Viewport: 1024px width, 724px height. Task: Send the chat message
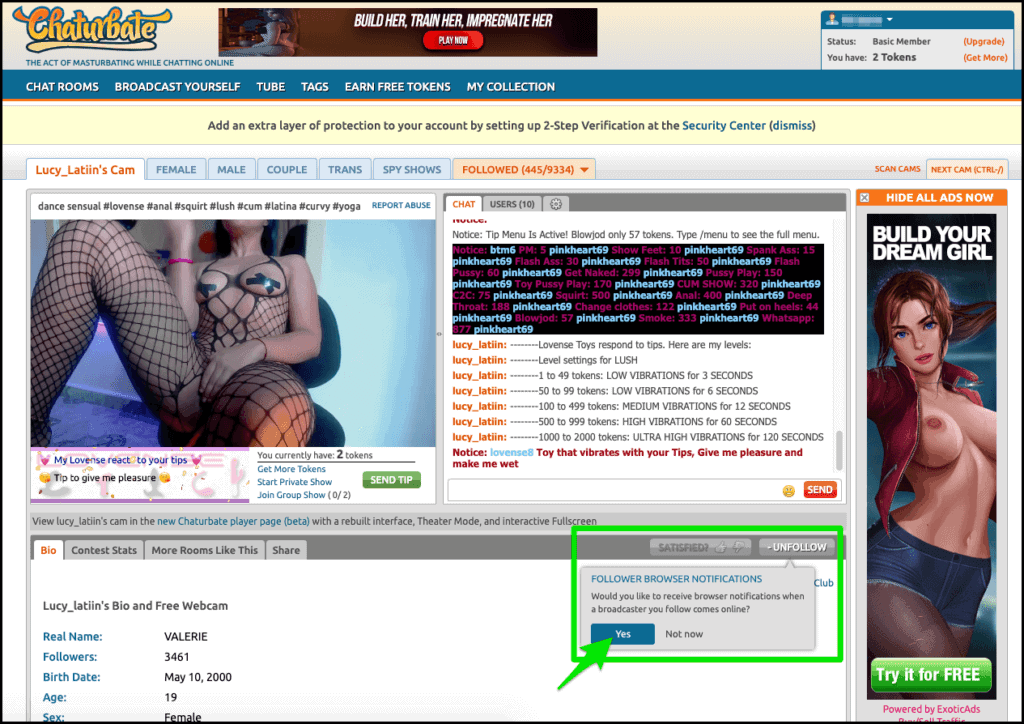(820, 490)
